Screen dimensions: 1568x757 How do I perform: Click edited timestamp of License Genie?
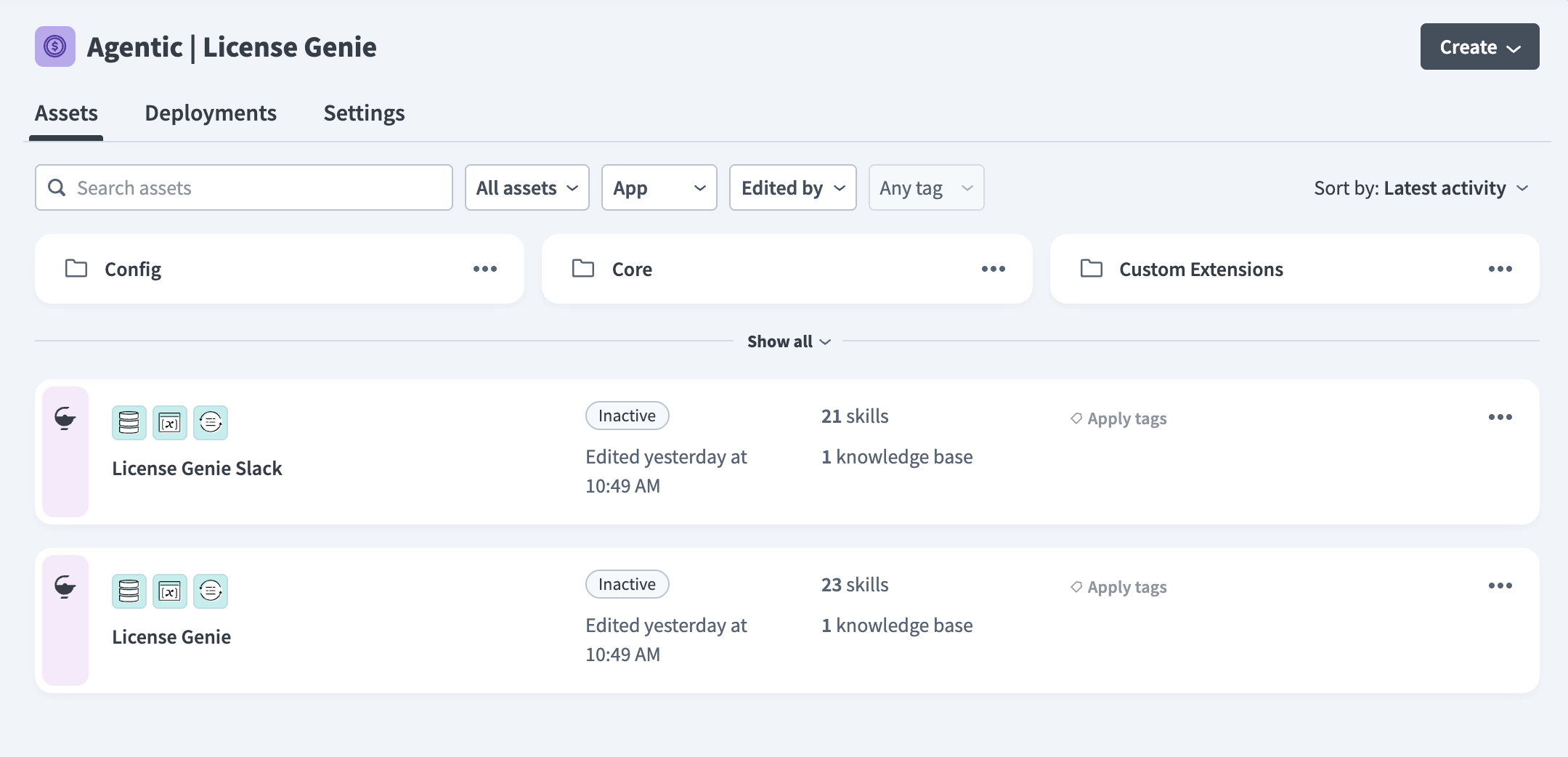tap(666, 640)
